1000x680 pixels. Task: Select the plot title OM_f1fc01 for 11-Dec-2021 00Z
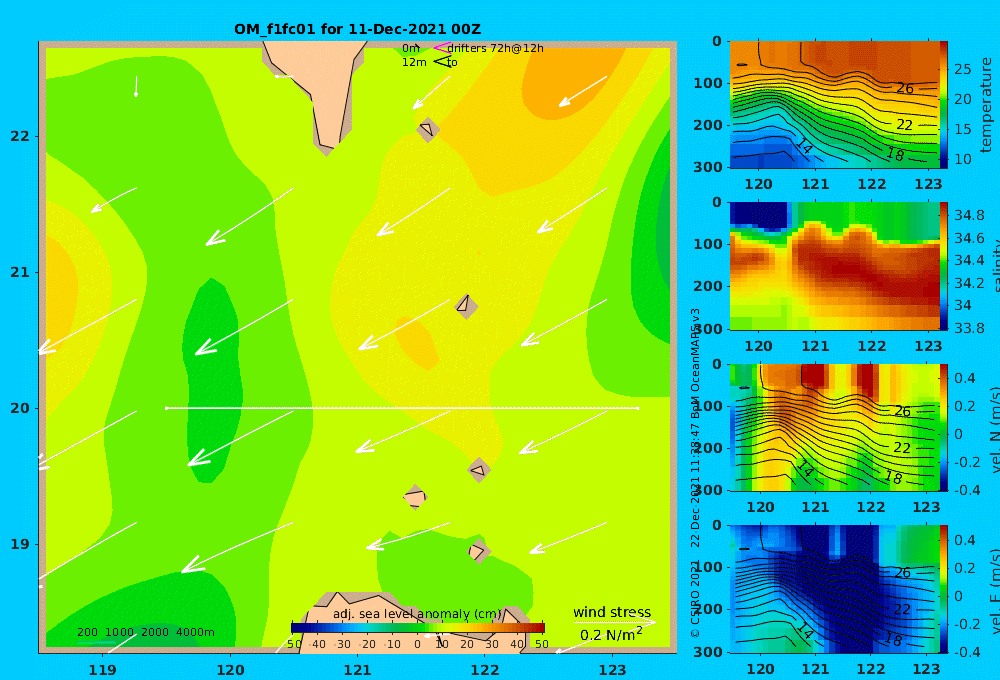click(357, 29)
